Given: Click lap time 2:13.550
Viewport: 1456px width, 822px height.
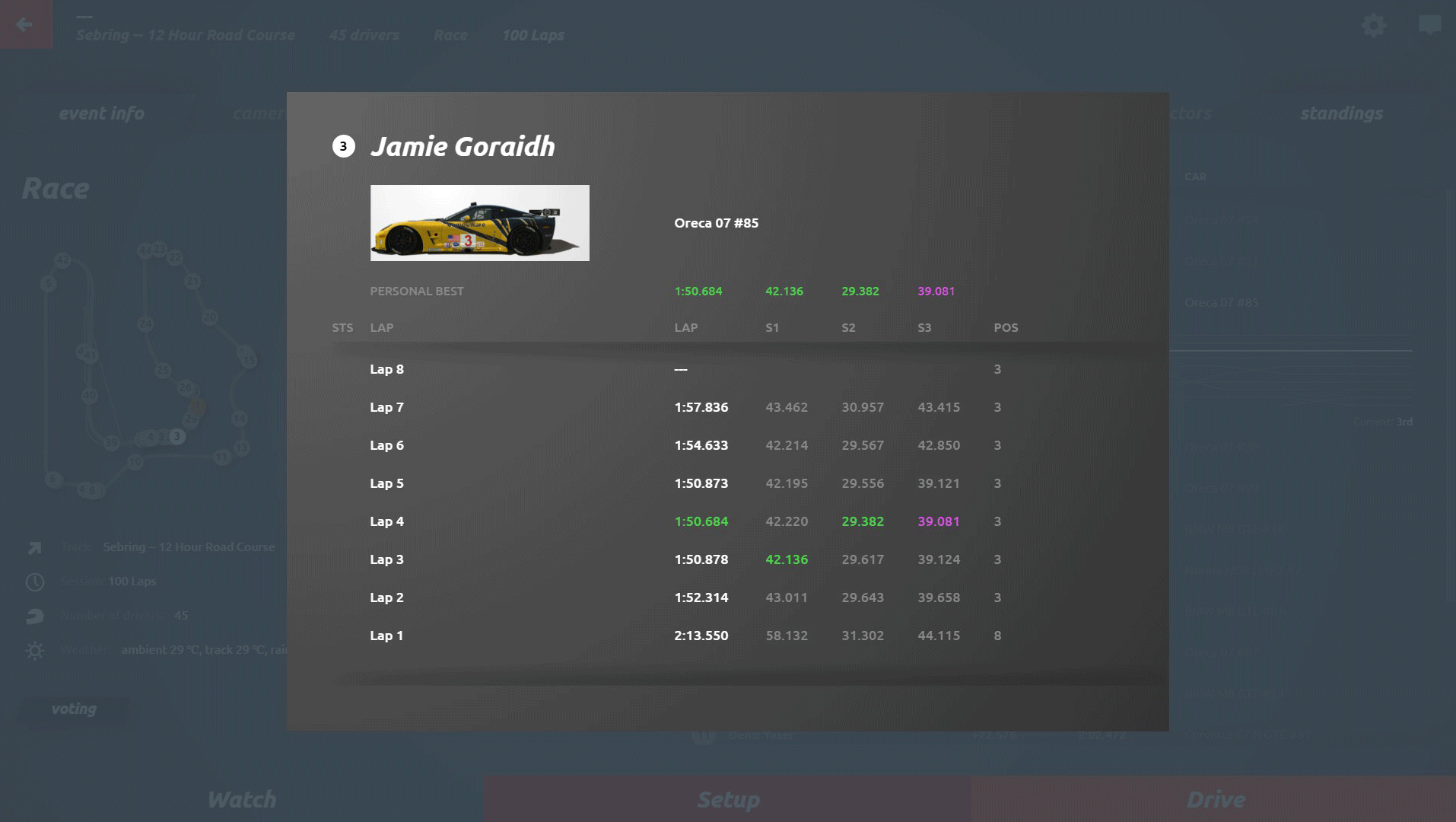Looking at the screenshot, I should pyautogui.click(x=701, y=636).
